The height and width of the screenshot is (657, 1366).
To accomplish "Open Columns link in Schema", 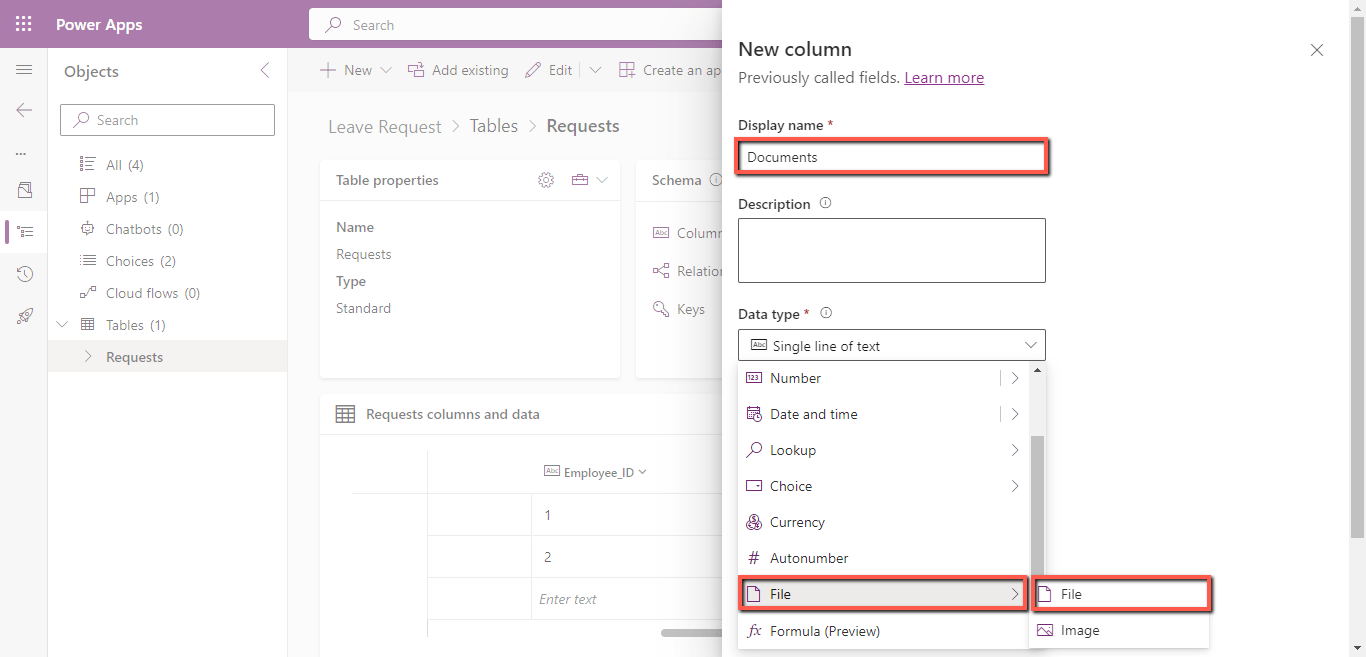I will (x=686, y=233).
